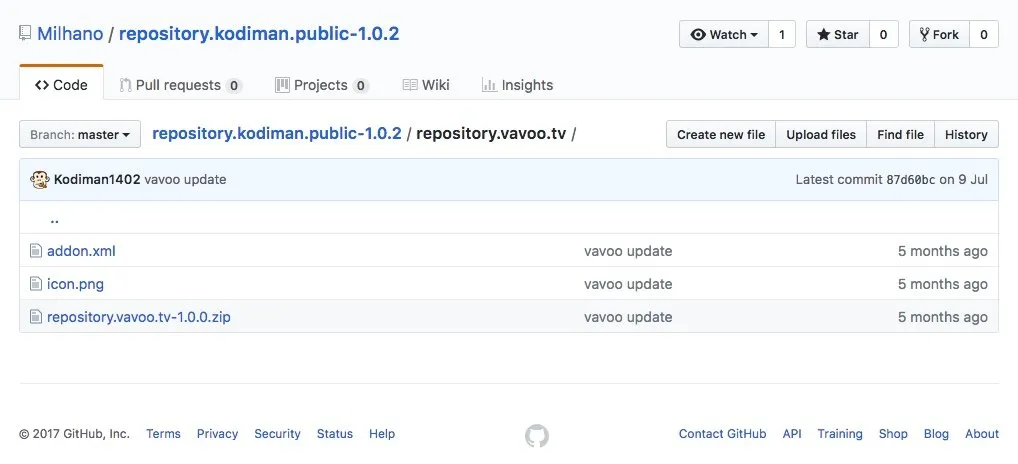Open API footer link
The height and width of the screenshot is (464, 1018).
792,433
